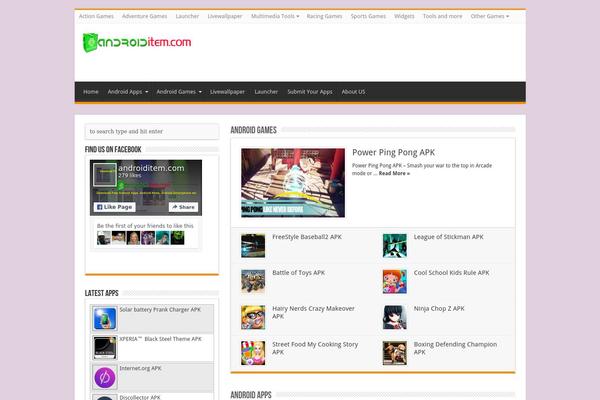Viewport: 600px width, 400px height.
Task: Open the FreeStyle Baseball2 APK thumbnail icon
Action: click(x=253, y=246)
